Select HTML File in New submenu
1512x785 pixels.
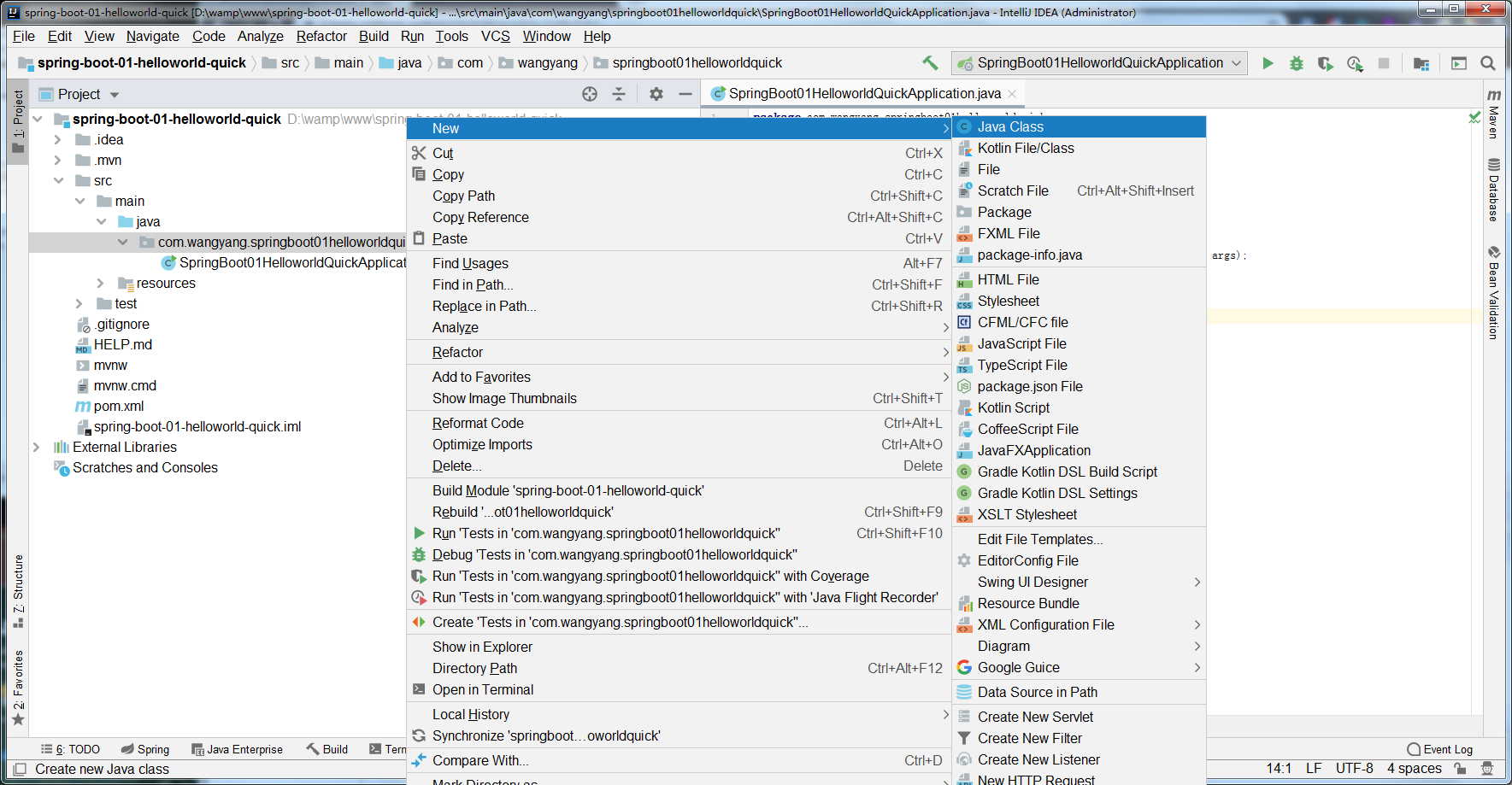click(x=1079, y=279)
